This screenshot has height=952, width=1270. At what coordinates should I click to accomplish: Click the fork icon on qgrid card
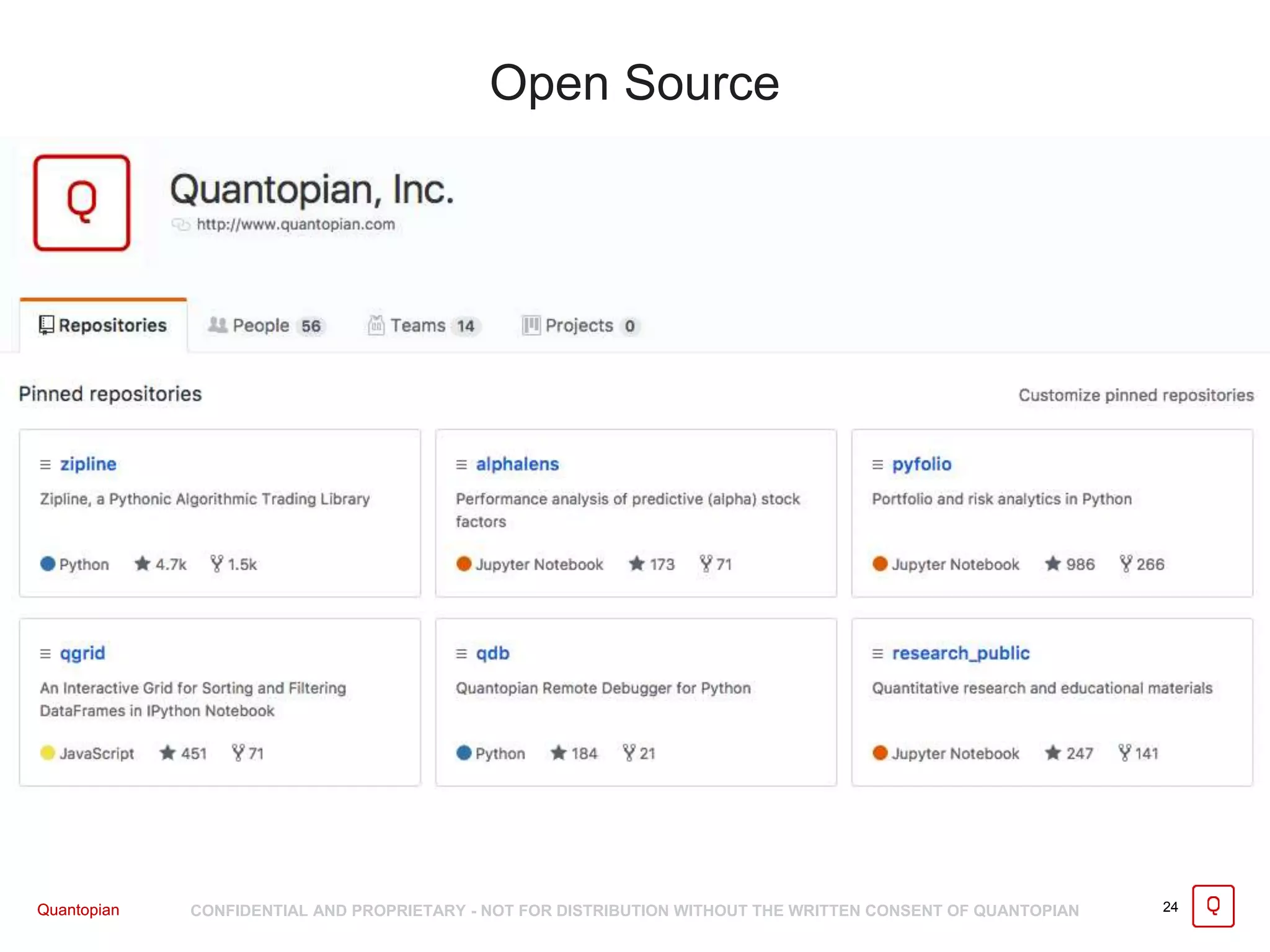tap(238, 752)
